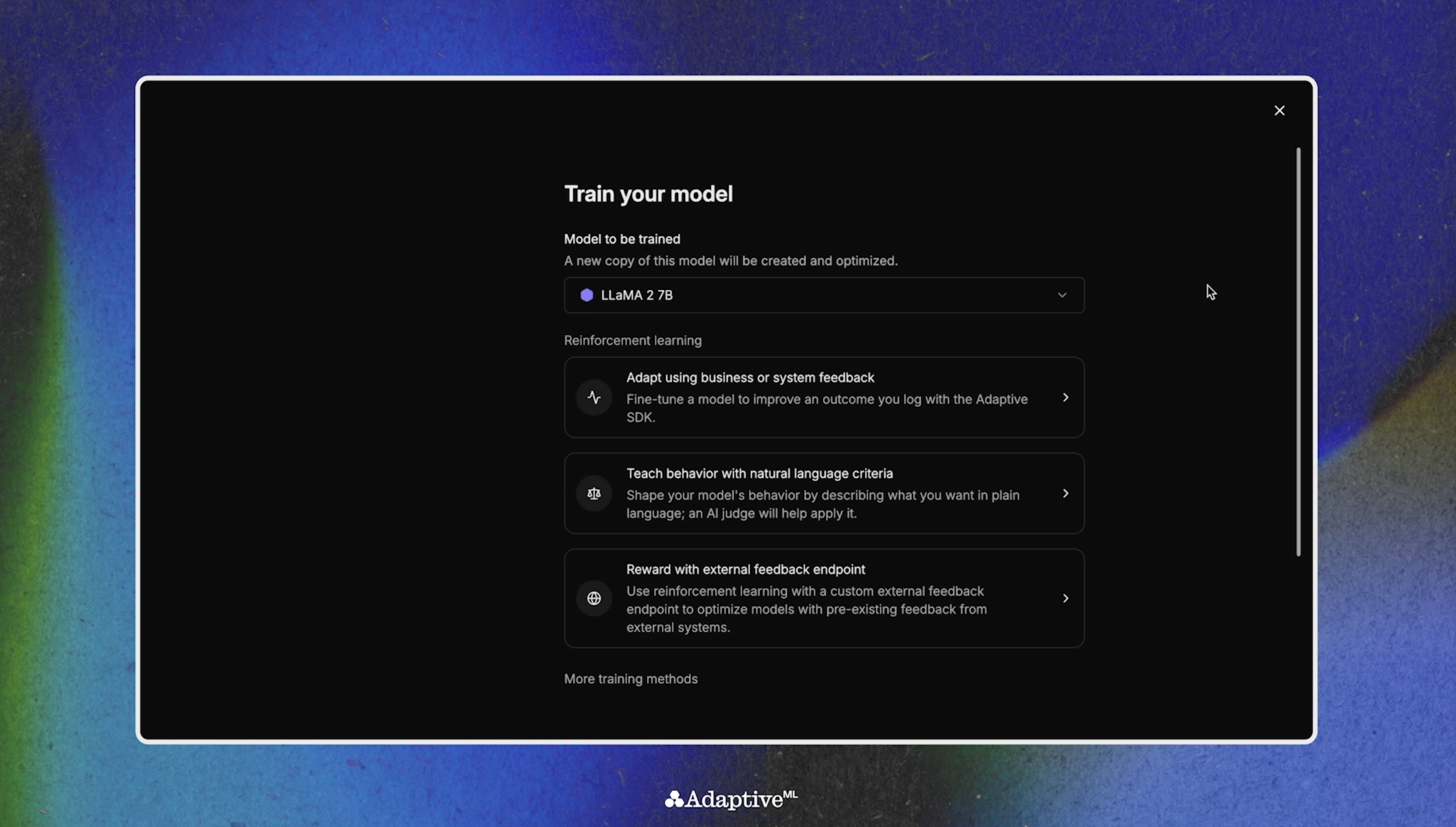
Task: Click chevron on external feedback endpoint card
Action: (x=1065, y=598)
